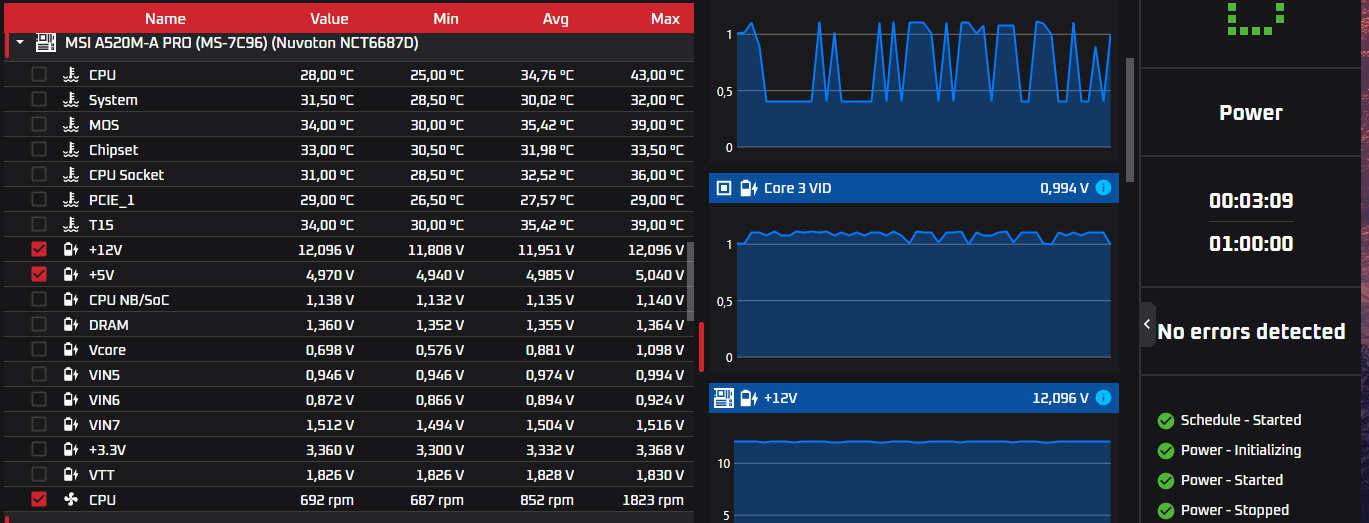
Task: Click the thermometer icon of the MOS row
Action: point(71,124)
